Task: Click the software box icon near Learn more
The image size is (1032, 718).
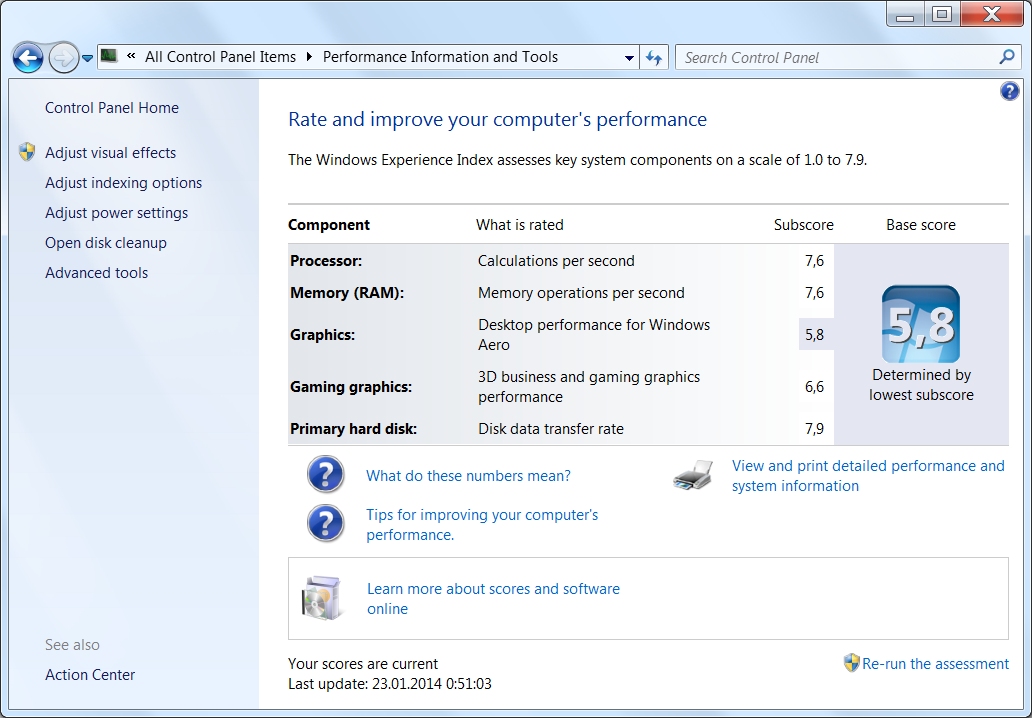Action: click(x=322, y=598)
